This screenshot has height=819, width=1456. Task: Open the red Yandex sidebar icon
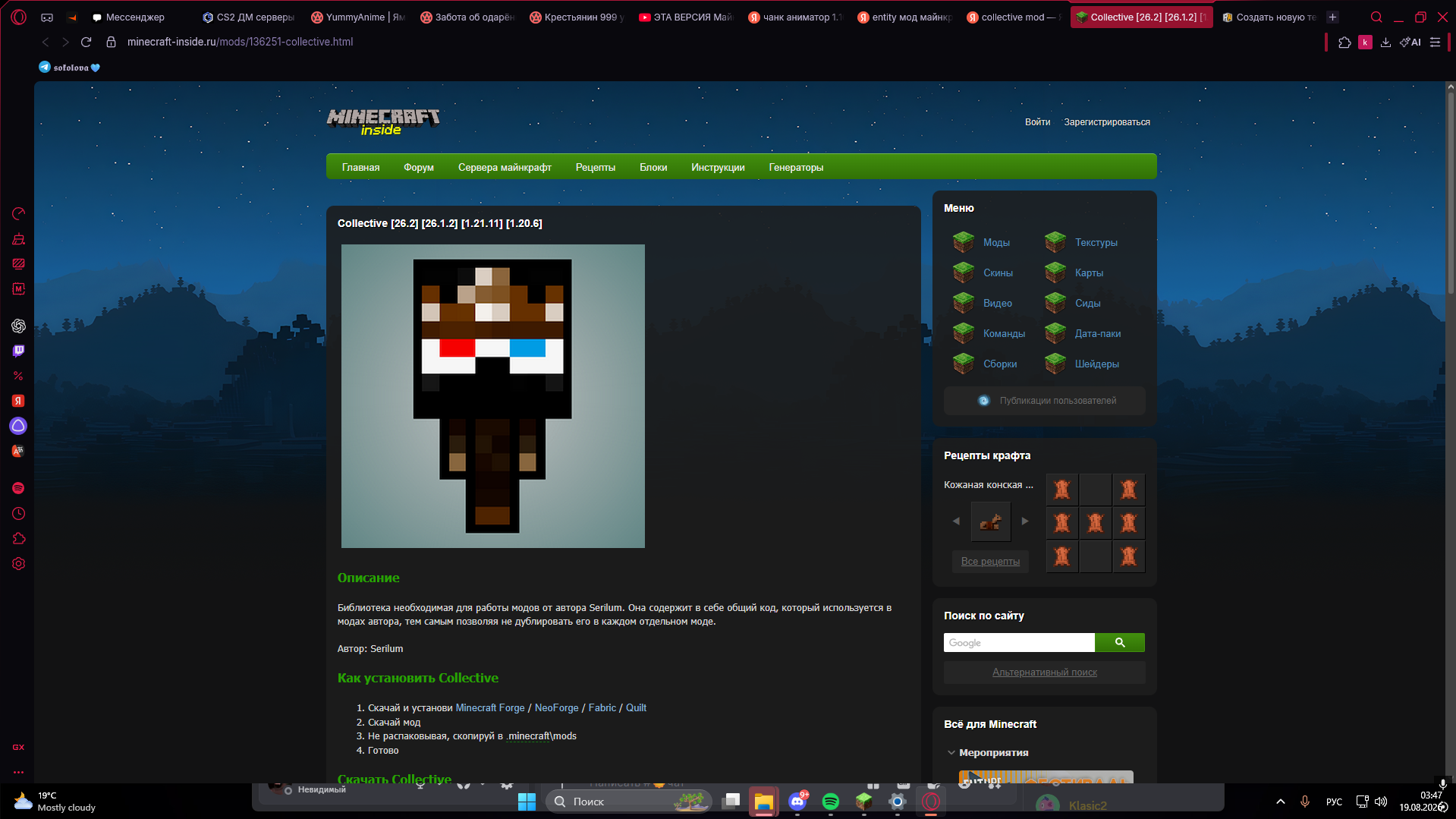click(x=19, y=401)
